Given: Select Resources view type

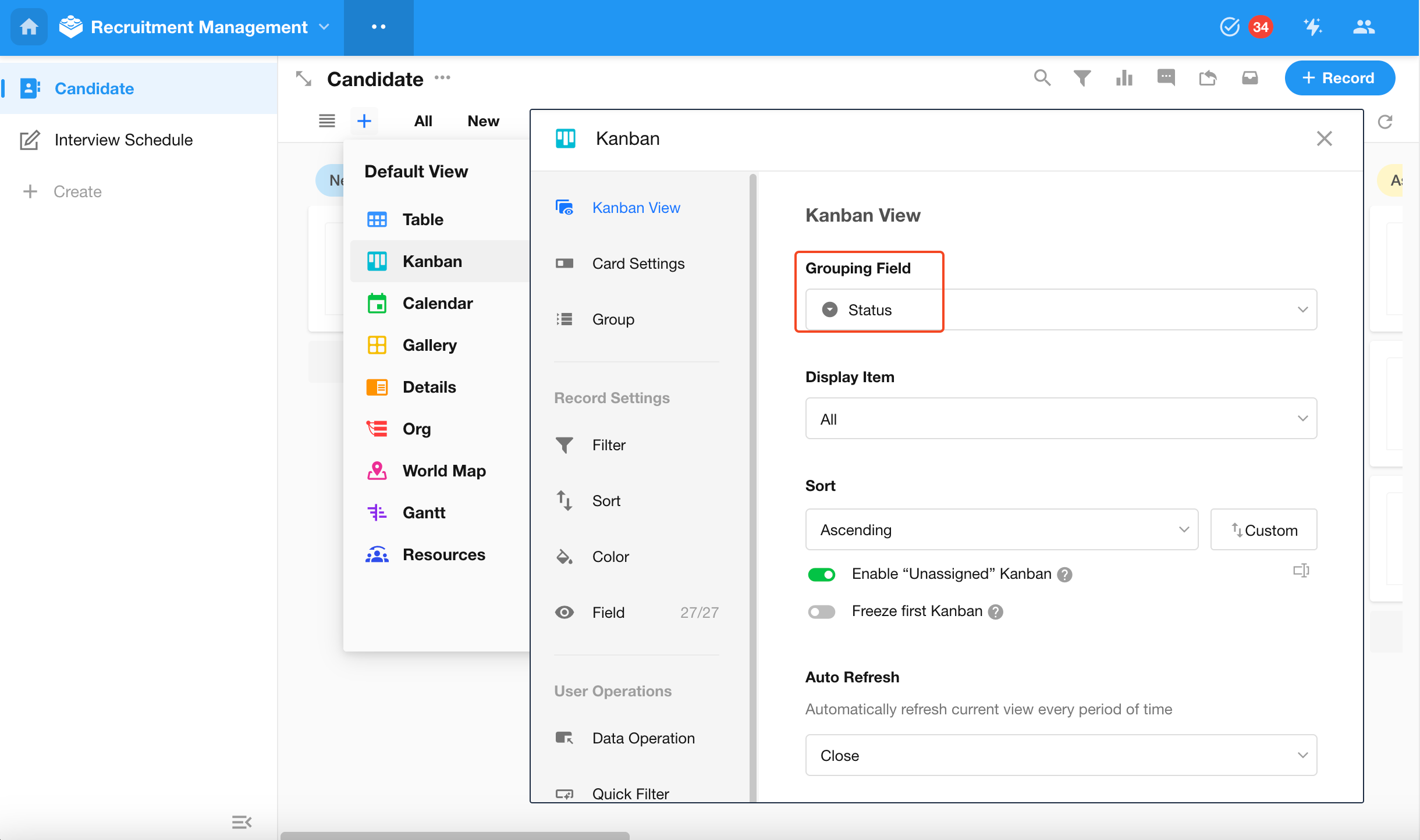Looking at the screenshot, I should [x=440, y=554].
